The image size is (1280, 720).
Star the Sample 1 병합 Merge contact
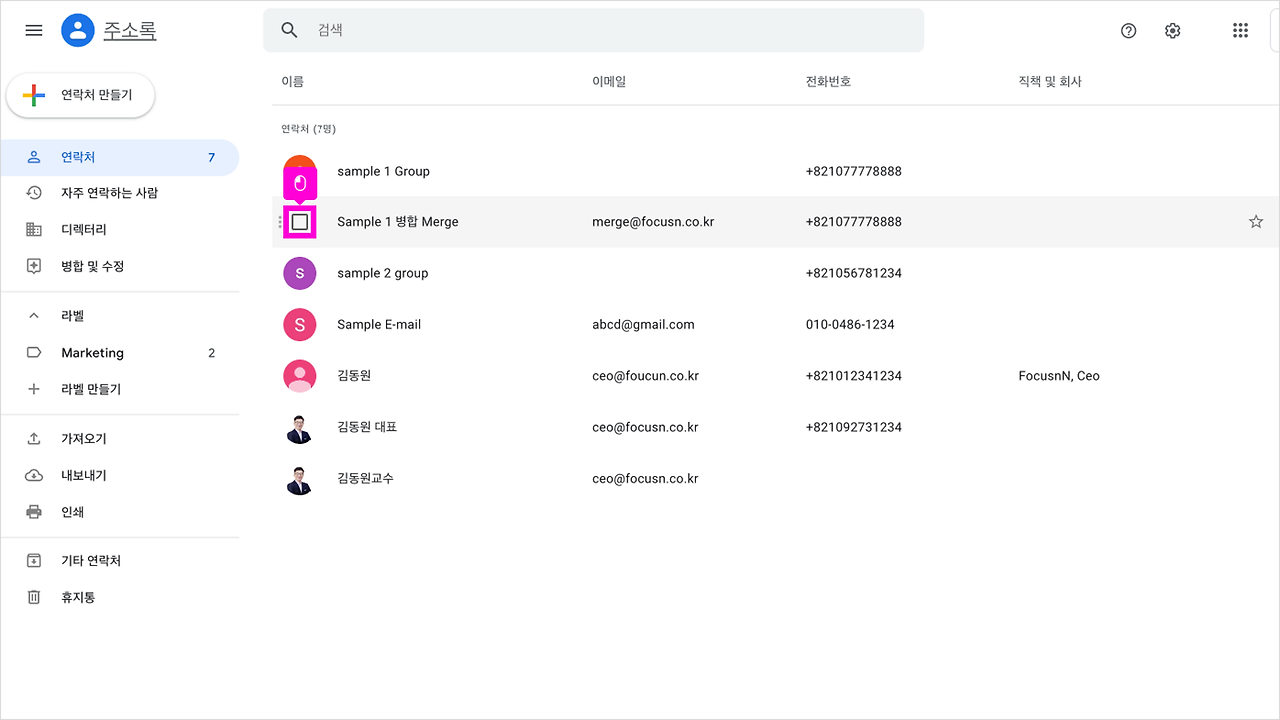click(1255, 221)
